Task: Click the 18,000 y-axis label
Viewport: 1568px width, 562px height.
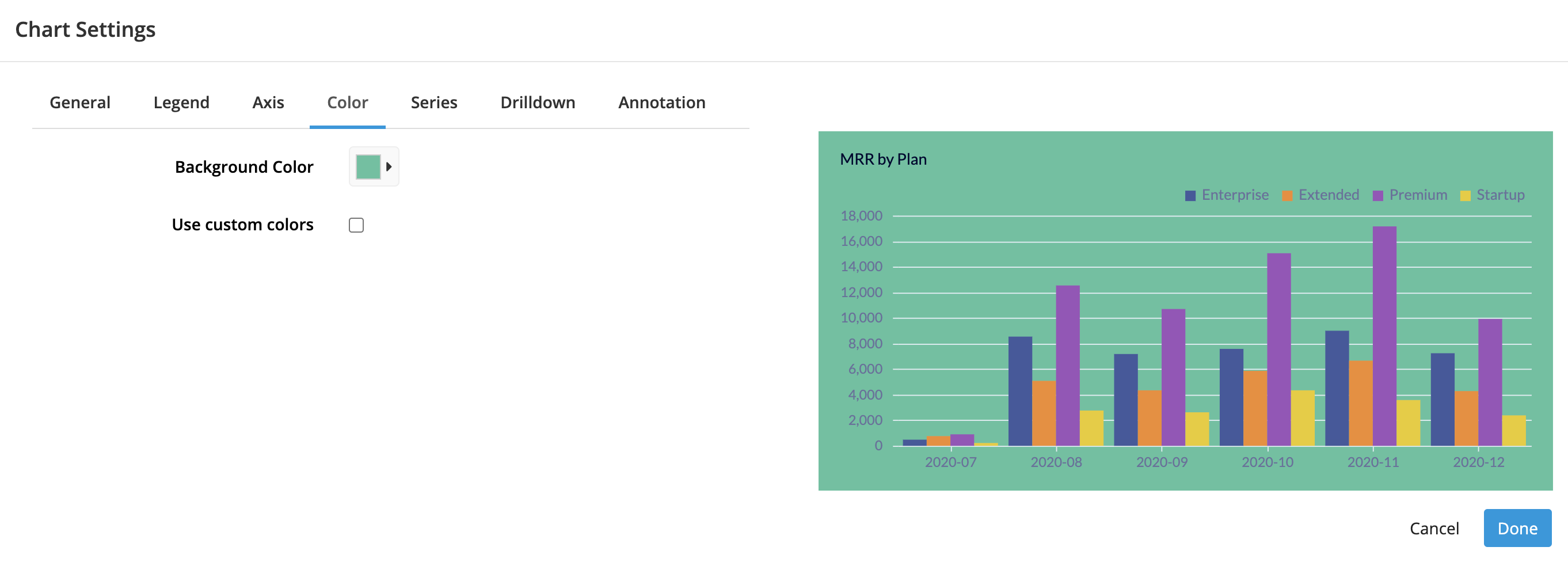Action: (861, 215)
